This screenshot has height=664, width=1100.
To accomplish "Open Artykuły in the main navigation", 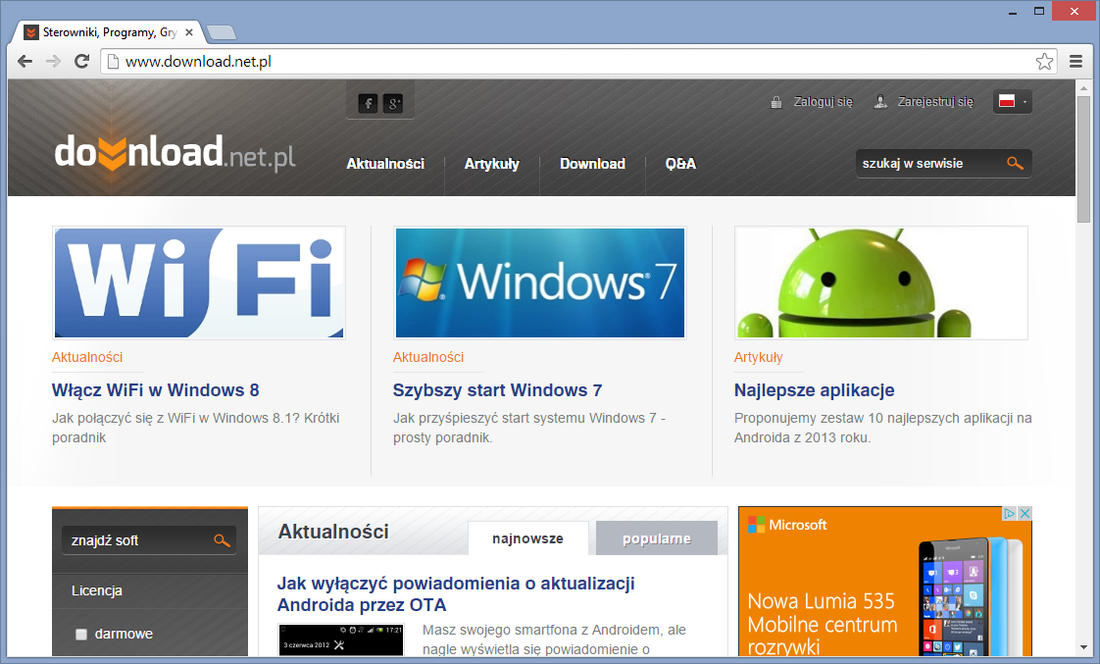I will click(492, 164).
